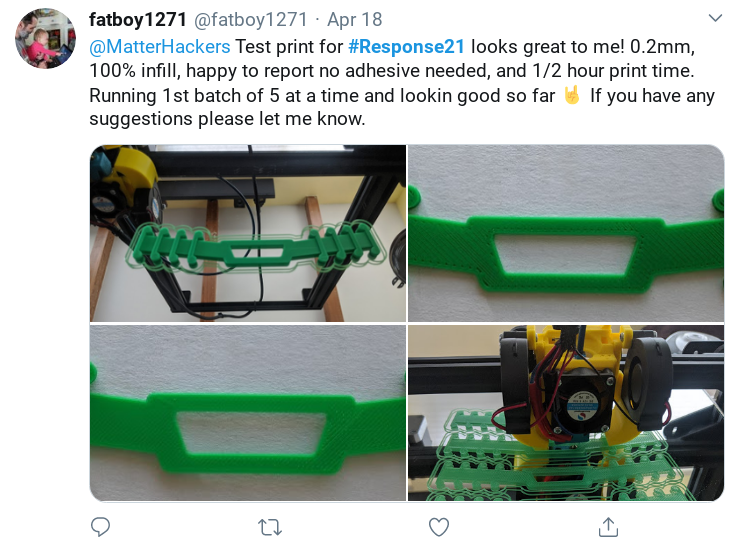Click the rock-on hand emoji in tweet
740x550 pixels.
[x=572, y=95]
